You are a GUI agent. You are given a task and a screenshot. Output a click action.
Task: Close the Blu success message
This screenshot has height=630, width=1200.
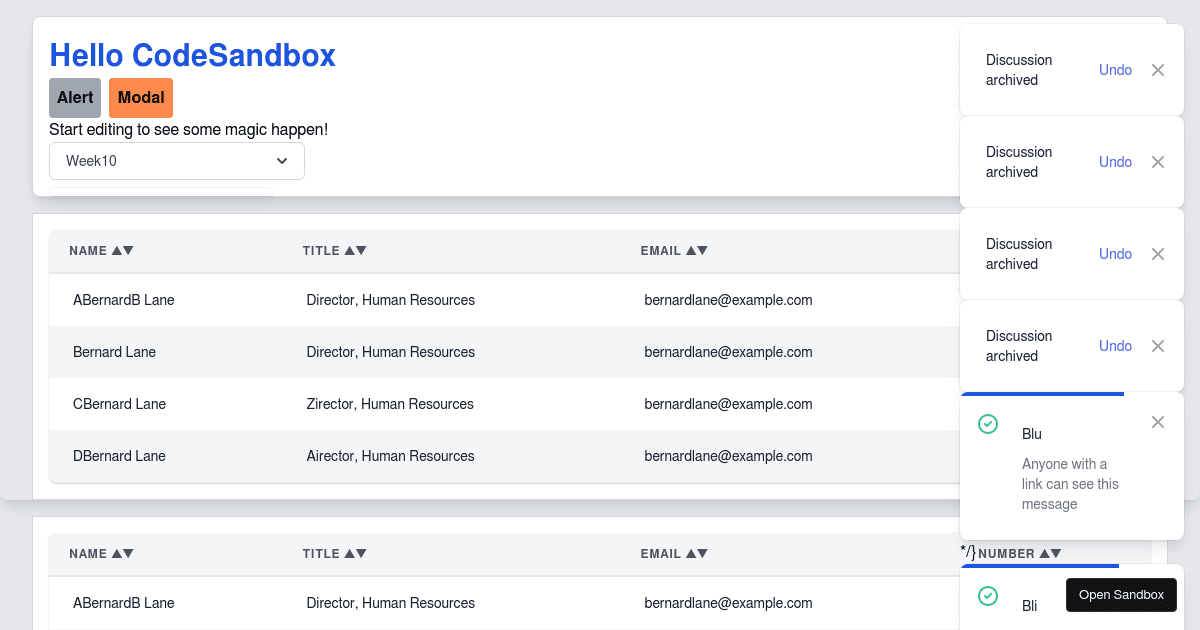pos(1157,422)
